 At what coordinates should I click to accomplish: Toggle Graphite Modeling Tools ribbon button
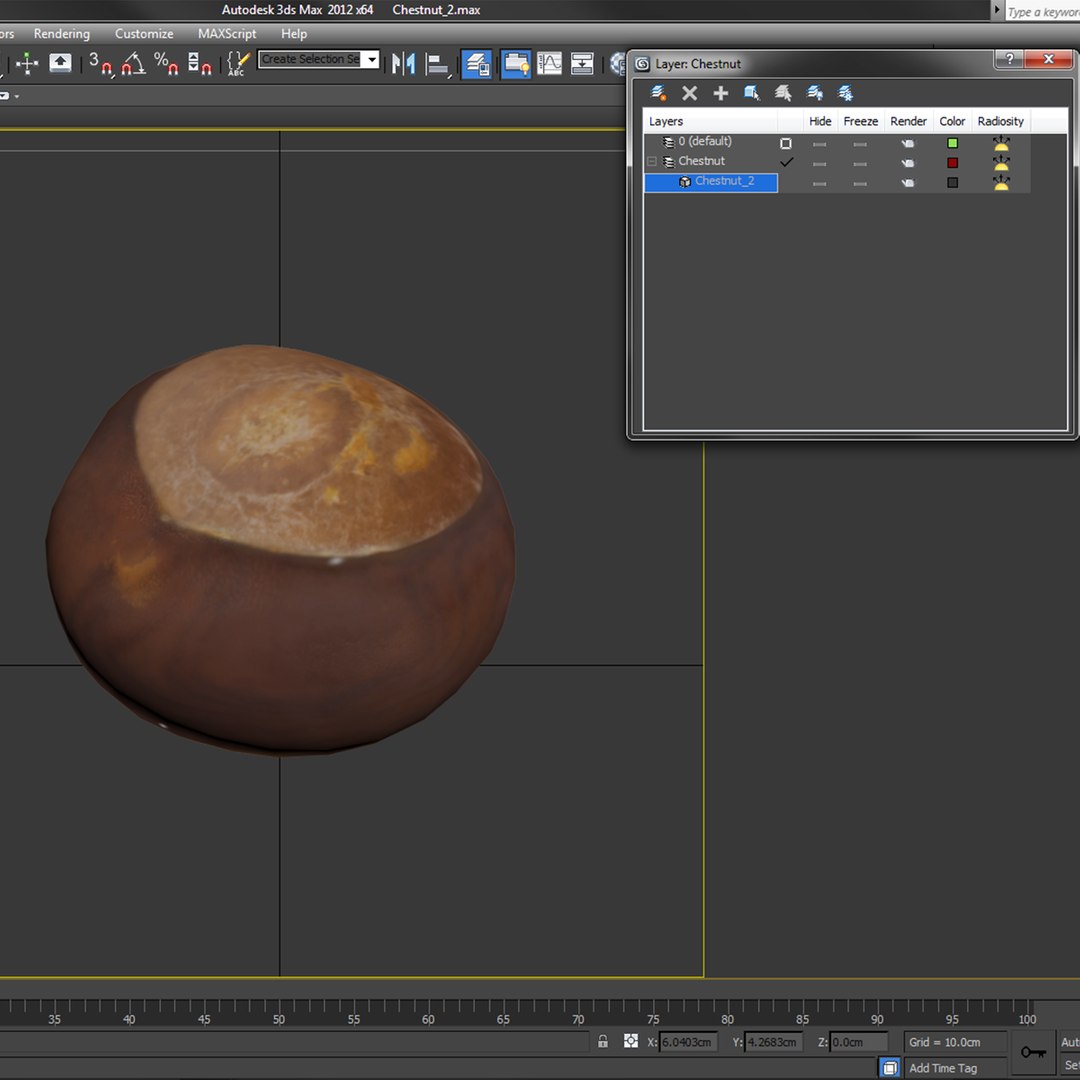pos(515,64)
